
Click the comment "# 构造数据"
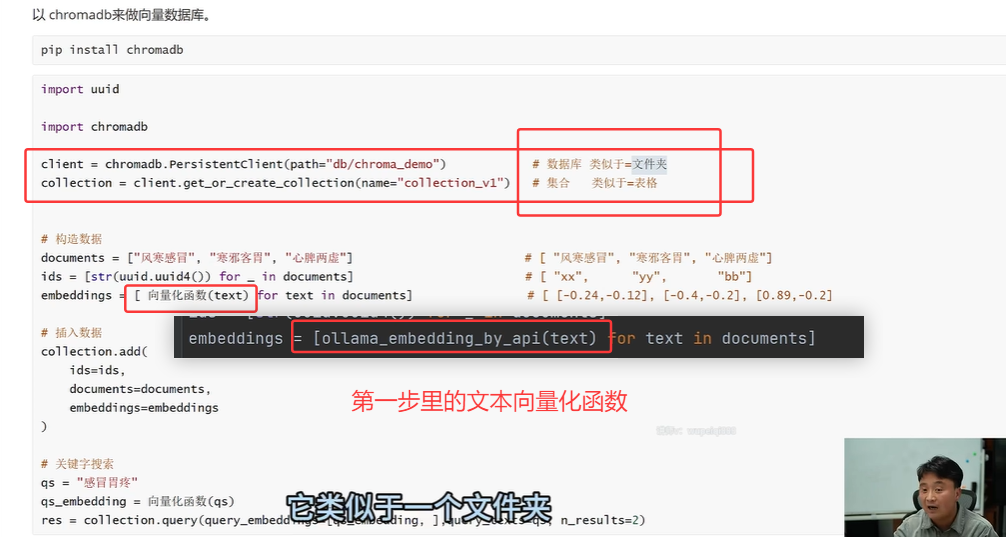point(71,239)
